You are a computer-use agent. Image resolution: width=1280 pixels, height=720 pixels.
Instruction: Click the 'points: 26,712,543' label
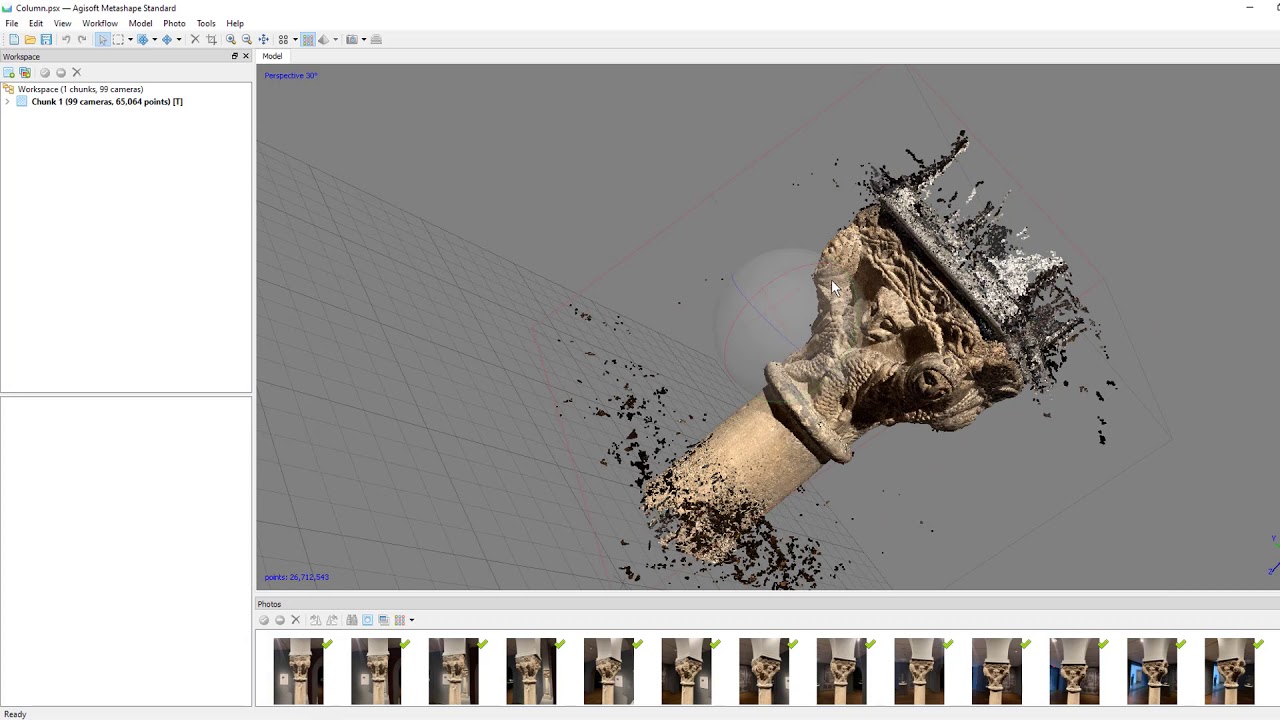[296, 577]
